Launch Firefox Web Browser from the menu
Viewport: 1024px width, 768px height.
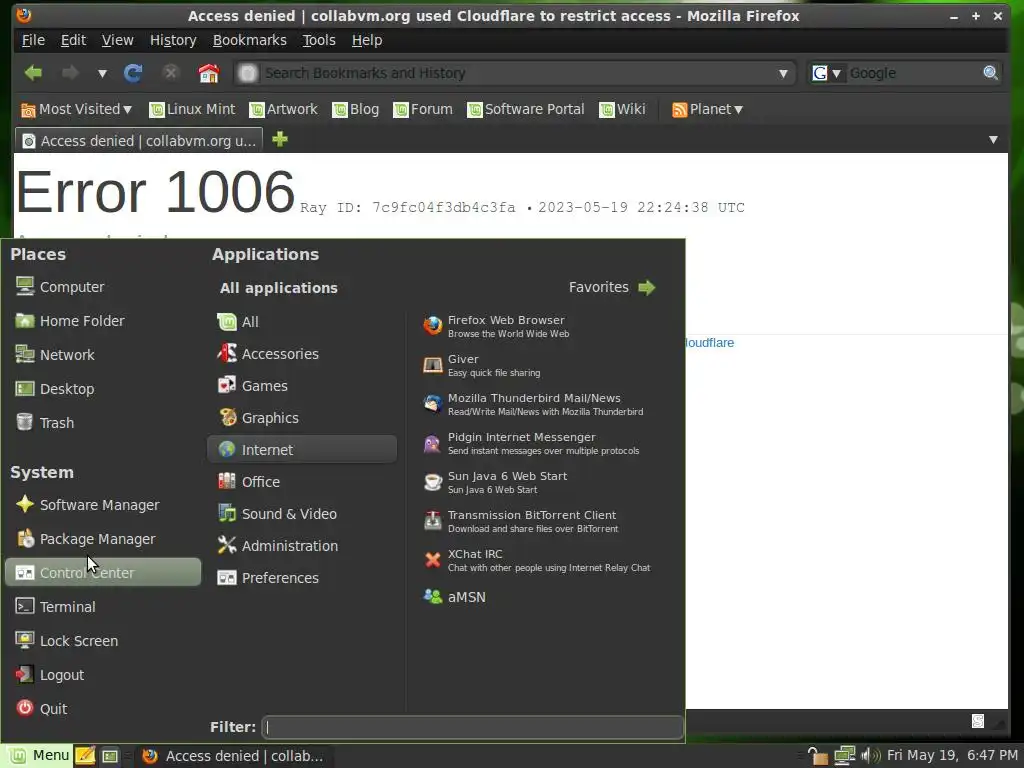[x=539, y=326]
